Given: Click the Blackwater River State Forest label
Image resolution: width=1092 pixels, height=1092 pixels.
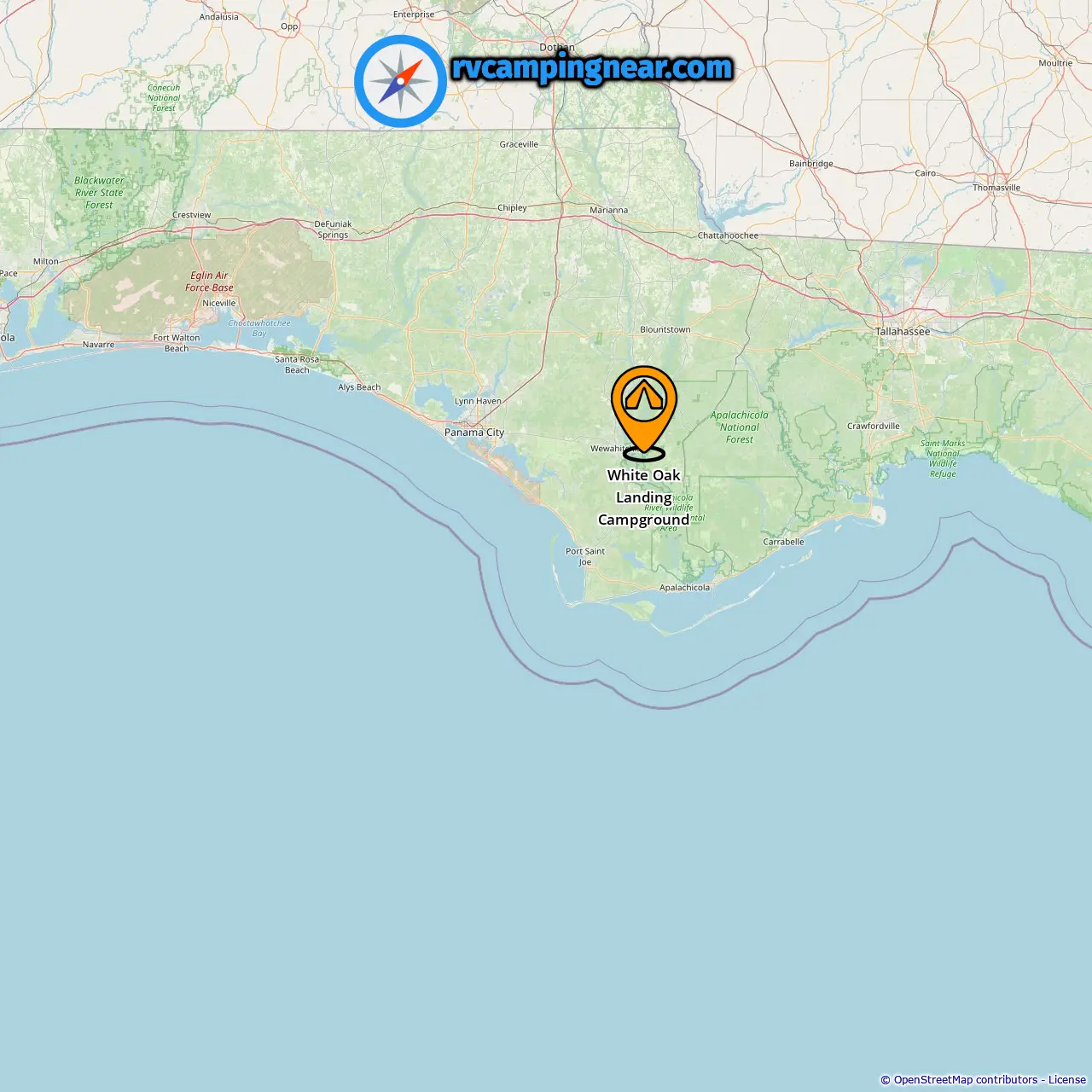Looking at the screenshot, I should coord(99,193).
